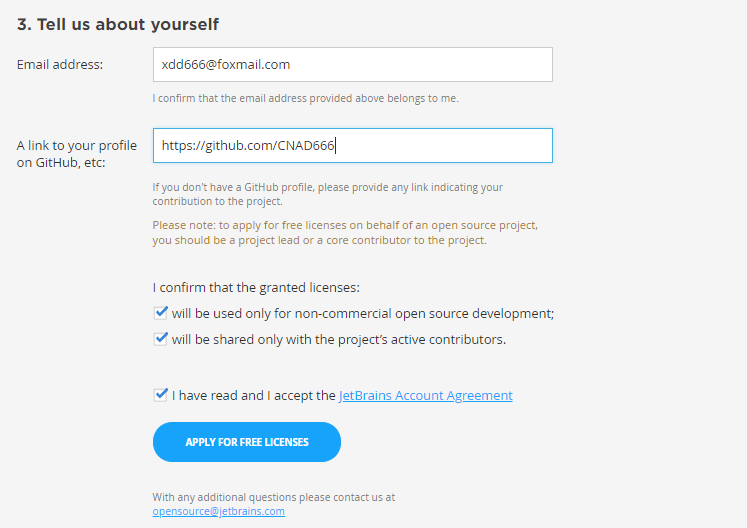747x528 pixels.
Task: Click the 'Please note' project lead notice
Action: pos(345,233)
